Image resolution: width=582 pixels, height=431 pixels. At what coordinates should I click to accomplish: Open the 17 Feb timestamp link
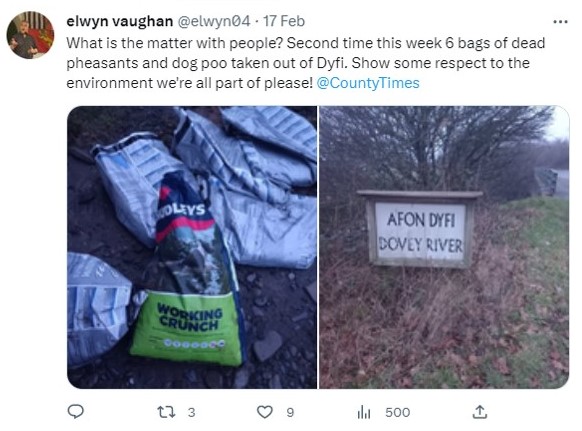284,21
